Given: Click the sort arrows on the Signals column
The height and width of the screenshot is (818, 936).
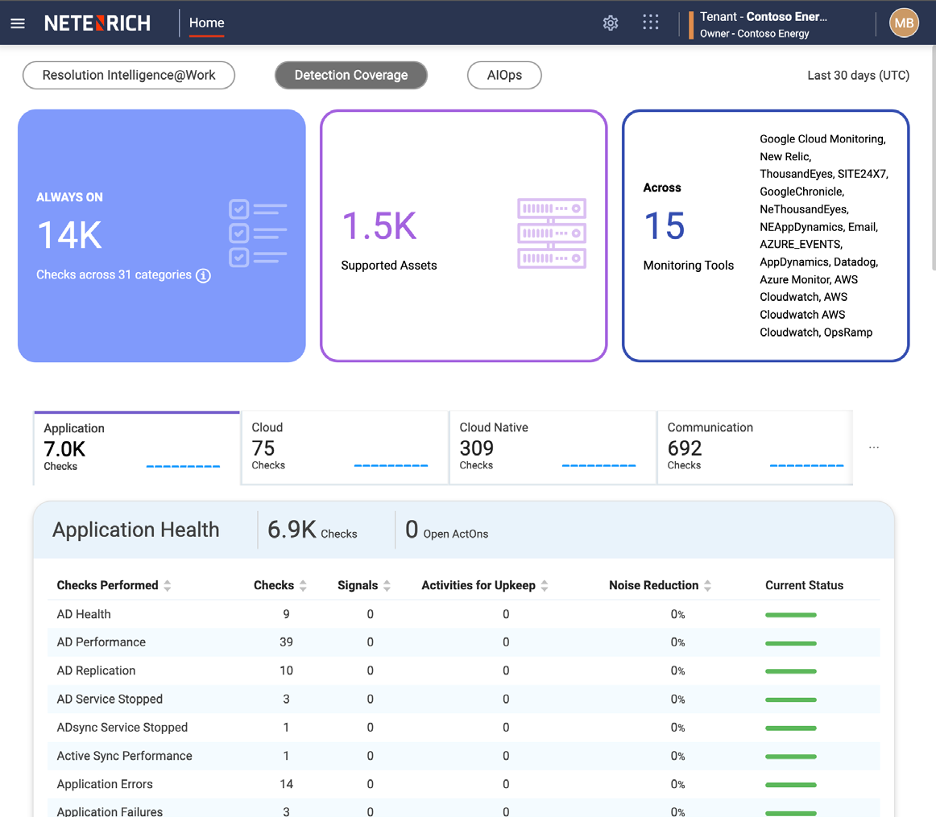Looking at the screenshot, I should [x=388, y=585].
